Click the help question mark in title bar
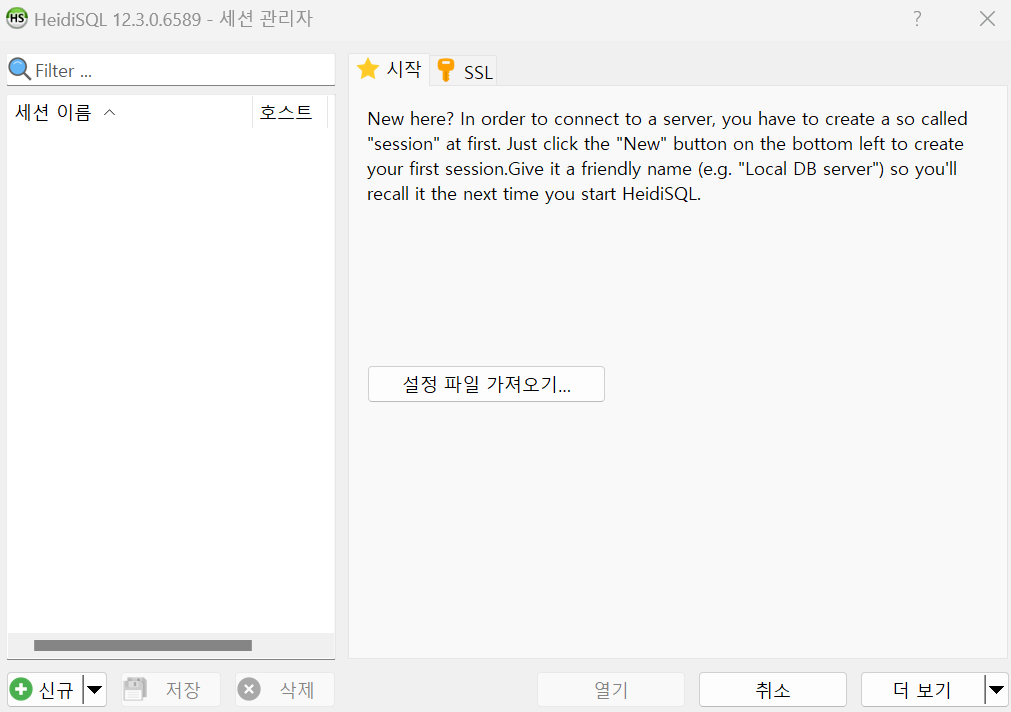This screenshot has width=1011, height=712. click(917, 19)
